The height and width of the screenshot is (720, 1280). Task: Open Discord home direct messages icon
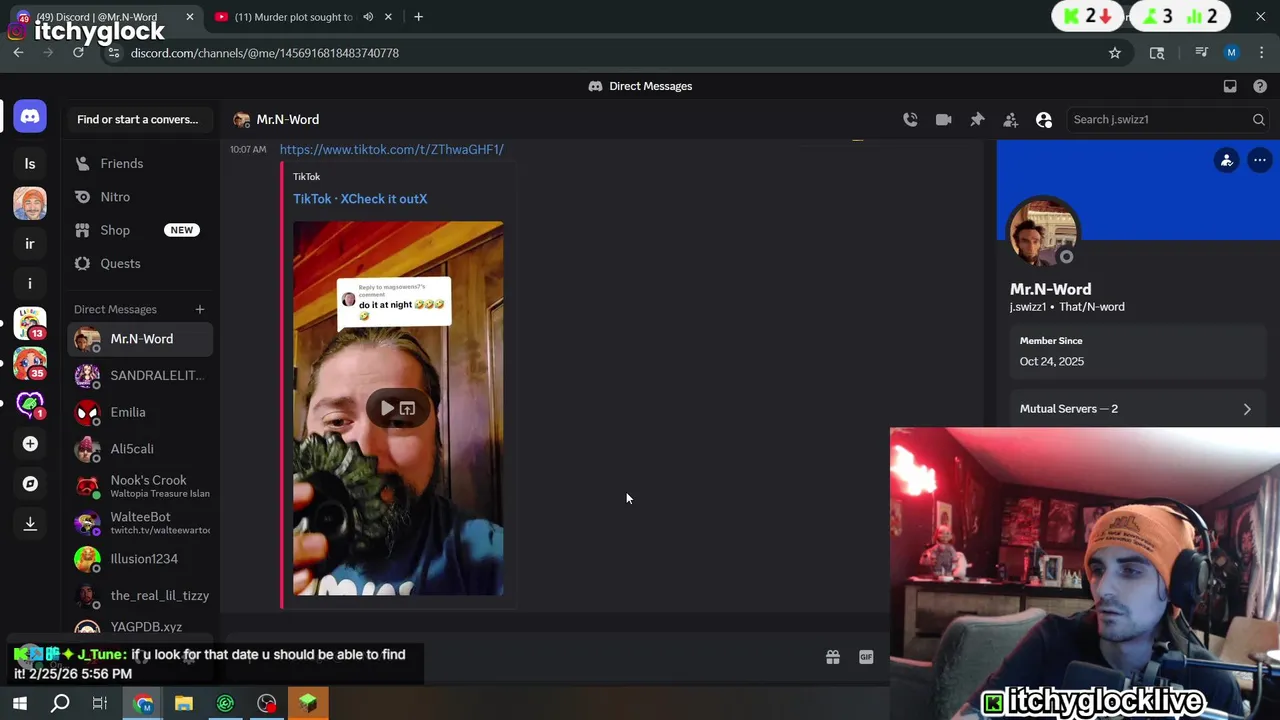(30, 117)
